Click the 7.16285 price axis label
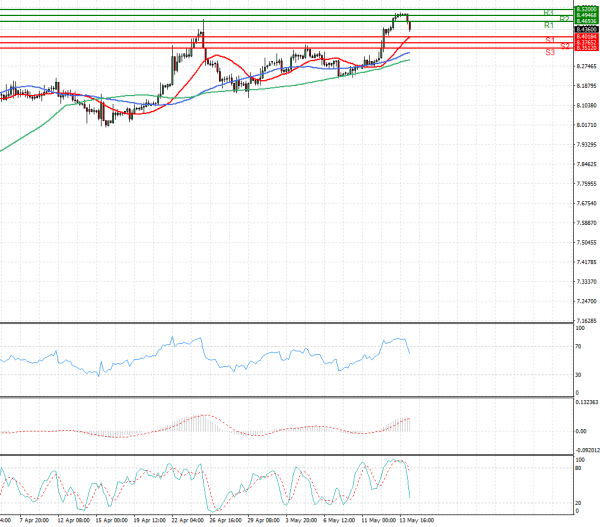This screenshot has width=600, height=527. (x=586, y=321)
